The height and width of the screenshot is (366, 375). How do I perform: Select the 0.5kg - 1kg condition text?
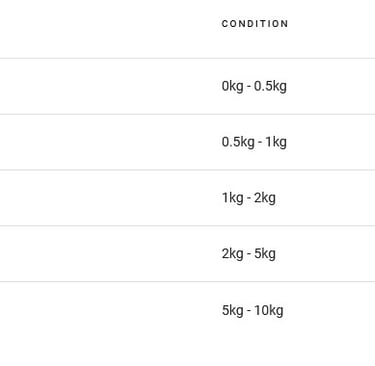254,142
